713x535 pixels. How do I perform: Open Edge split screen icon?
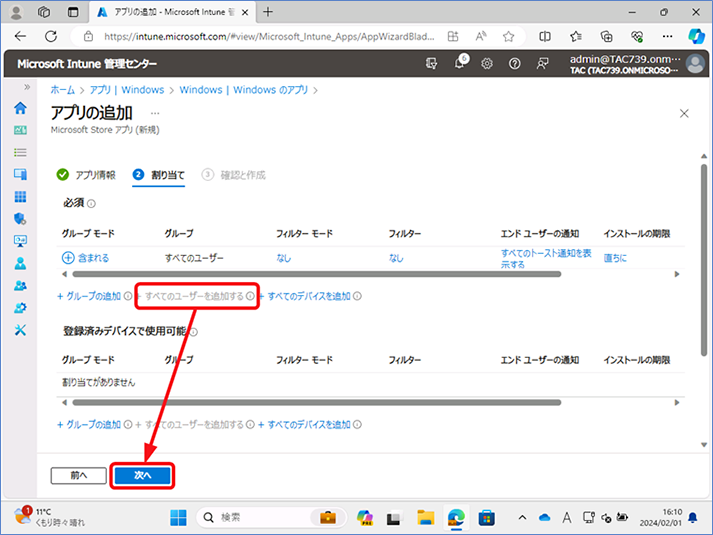coord(545,36)
